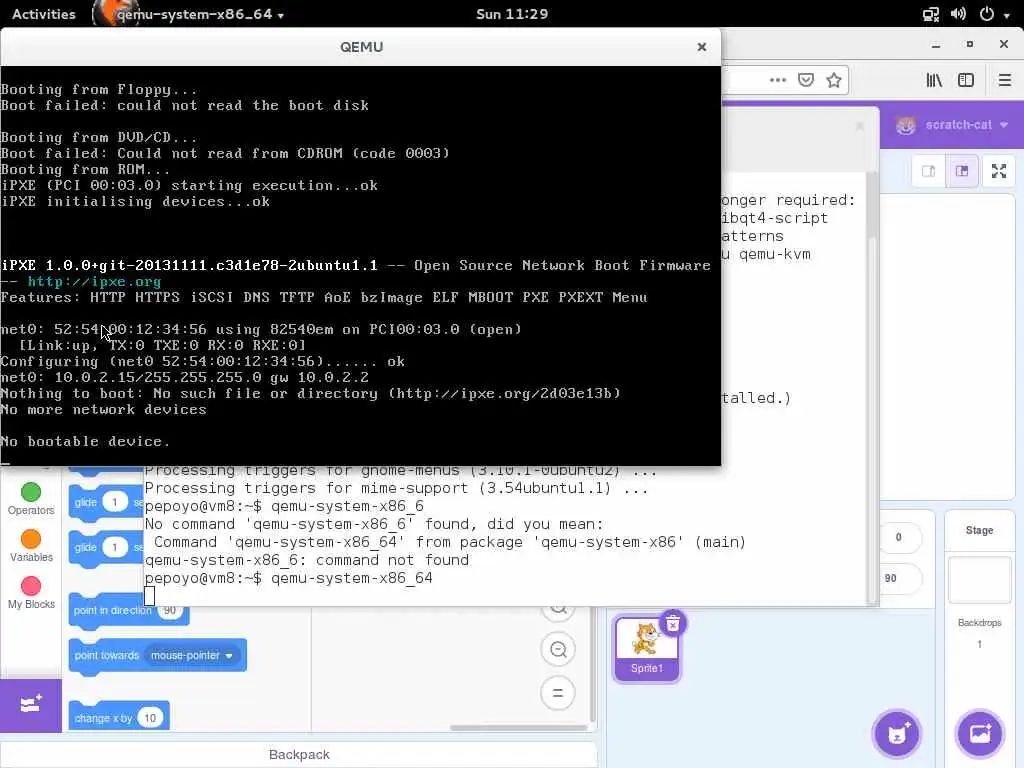Click the Choose a Sprite button

[897, 733]
